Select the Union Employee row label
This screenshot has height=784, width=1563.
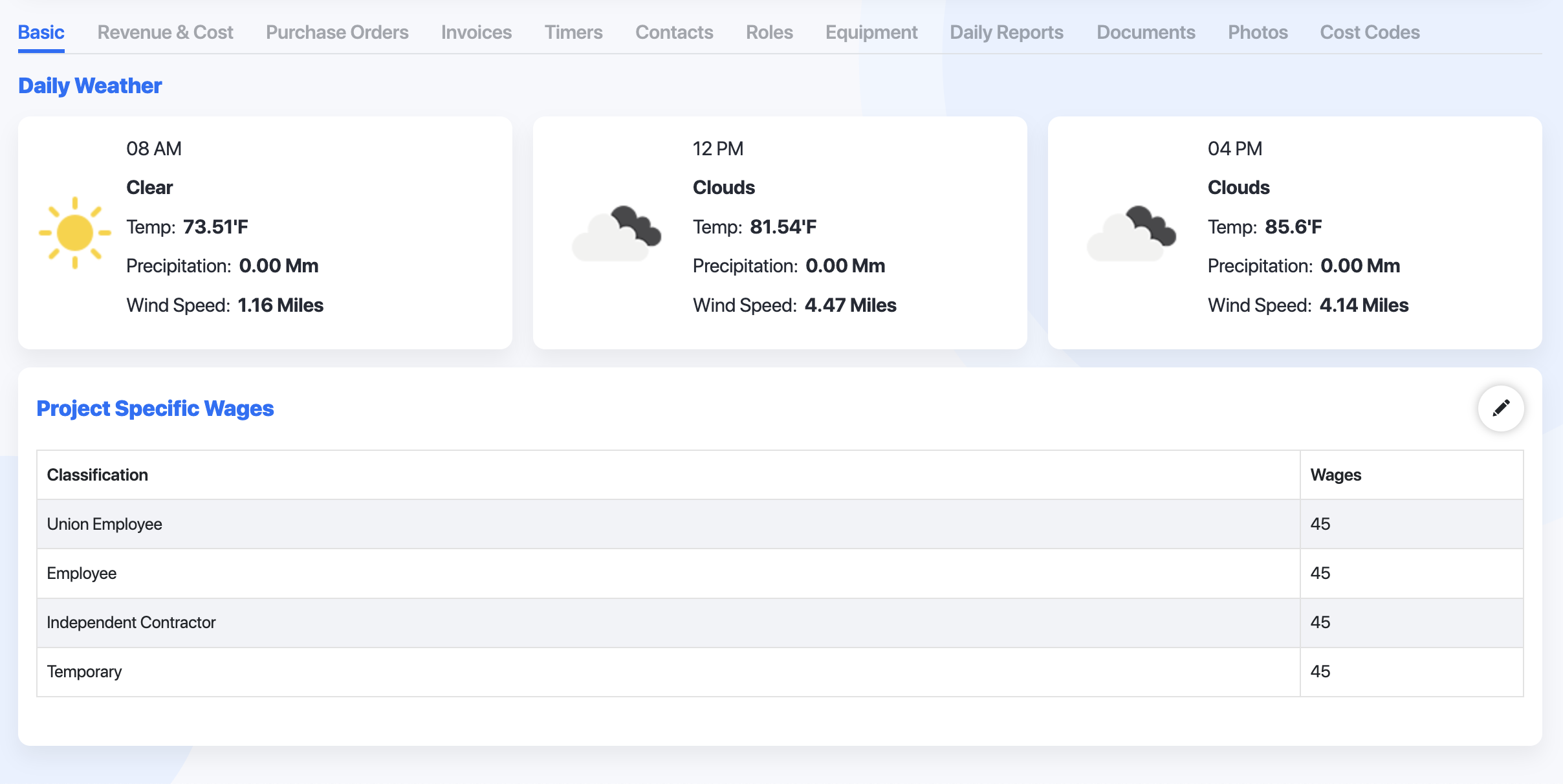(105, 524)
